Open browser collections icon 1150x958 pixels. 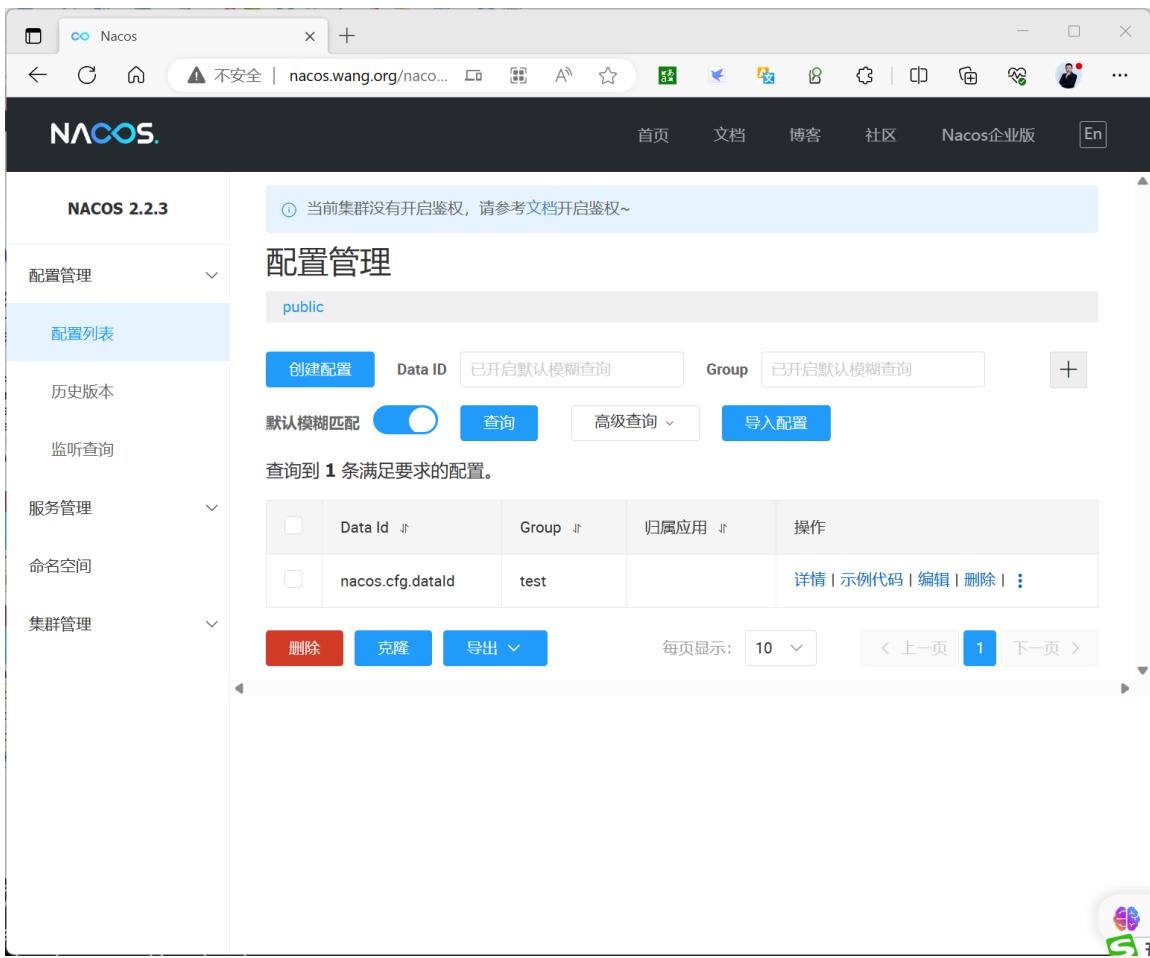(x=968, y=75)
